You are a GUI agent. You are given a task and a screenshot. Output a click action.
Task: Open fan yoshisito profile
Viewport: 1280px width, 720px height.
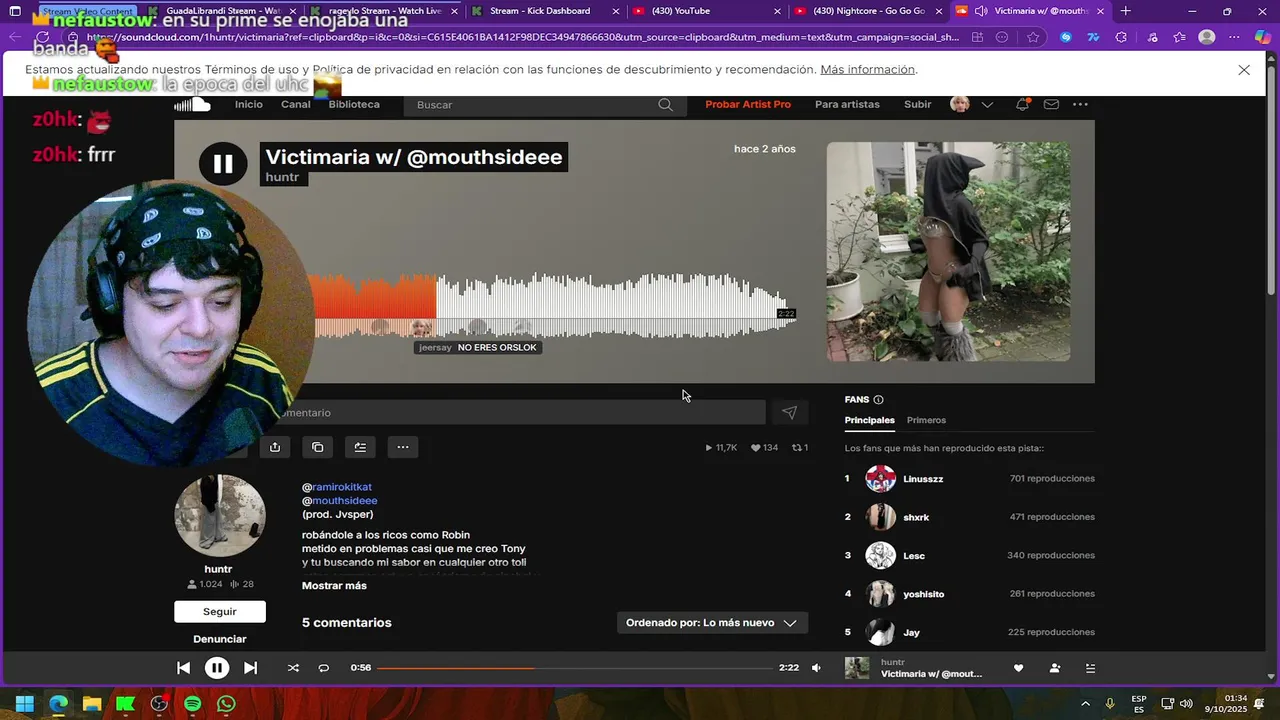click(x=924, y=594)
